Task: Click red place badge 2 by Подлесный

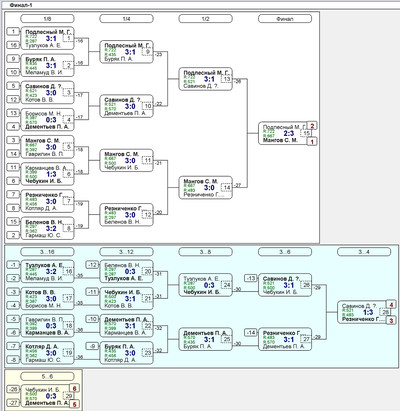Action: click(312, 126)
